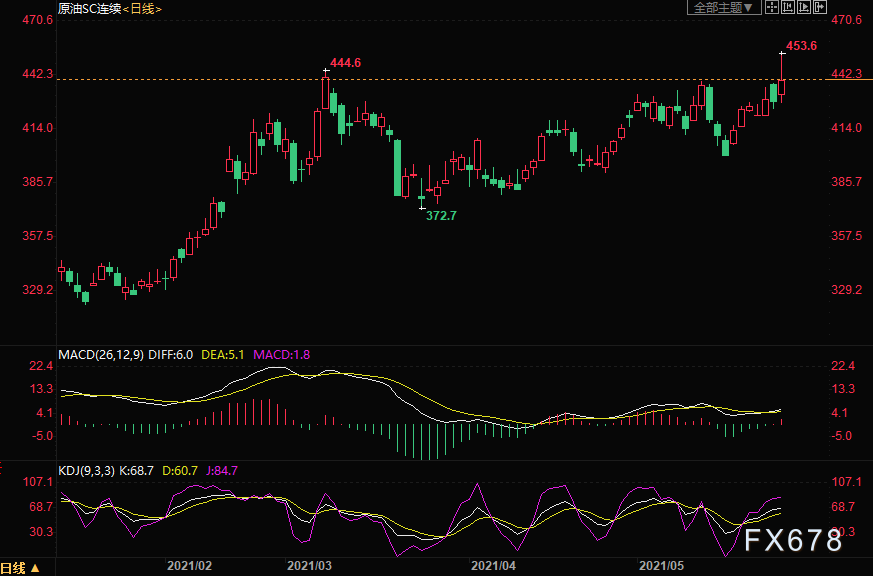Click the yellow DEA:5.1 value label

tap(226, 355)
